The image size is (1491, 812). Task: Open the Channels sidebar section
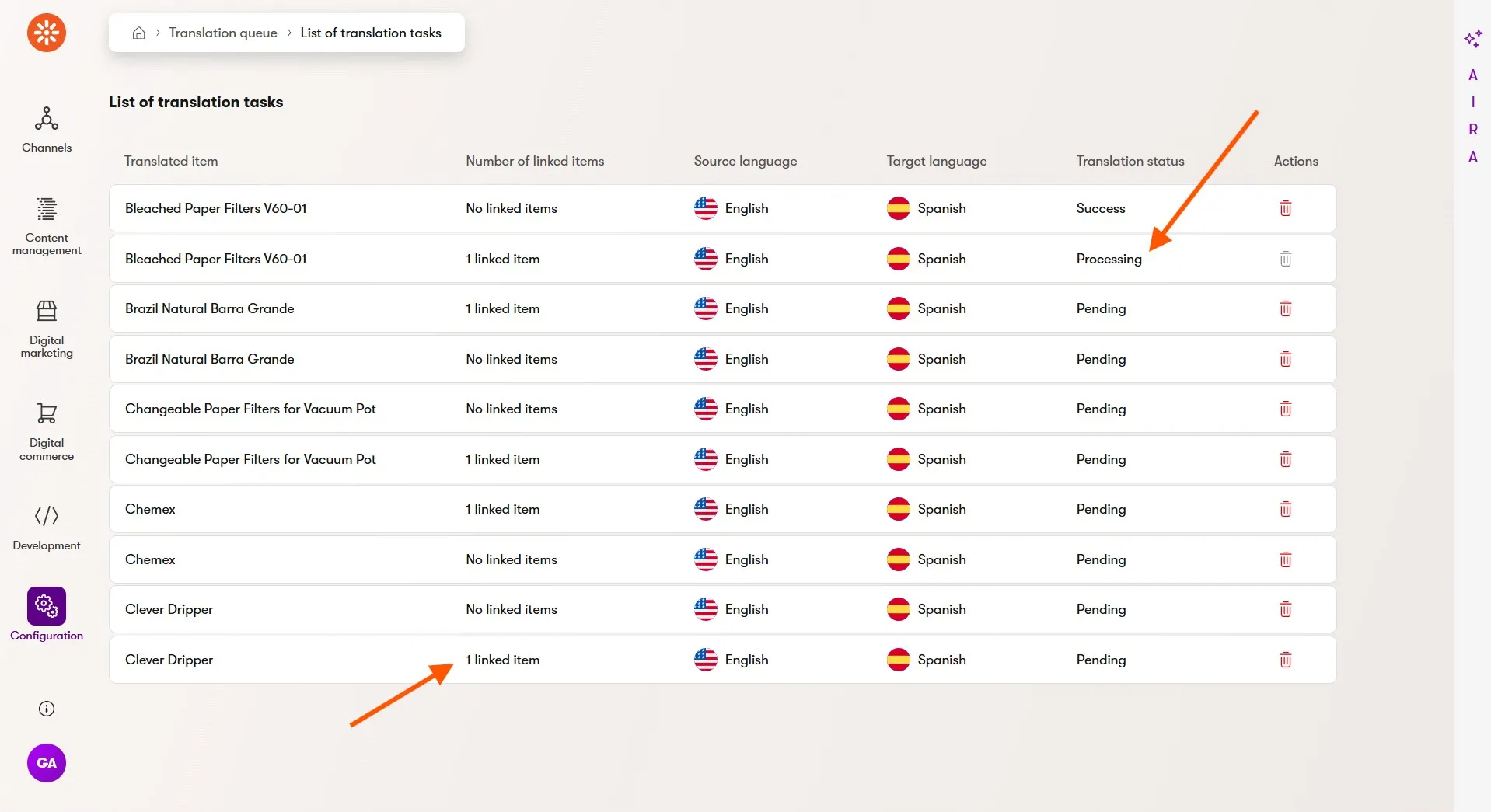click(x=47, y=130)
